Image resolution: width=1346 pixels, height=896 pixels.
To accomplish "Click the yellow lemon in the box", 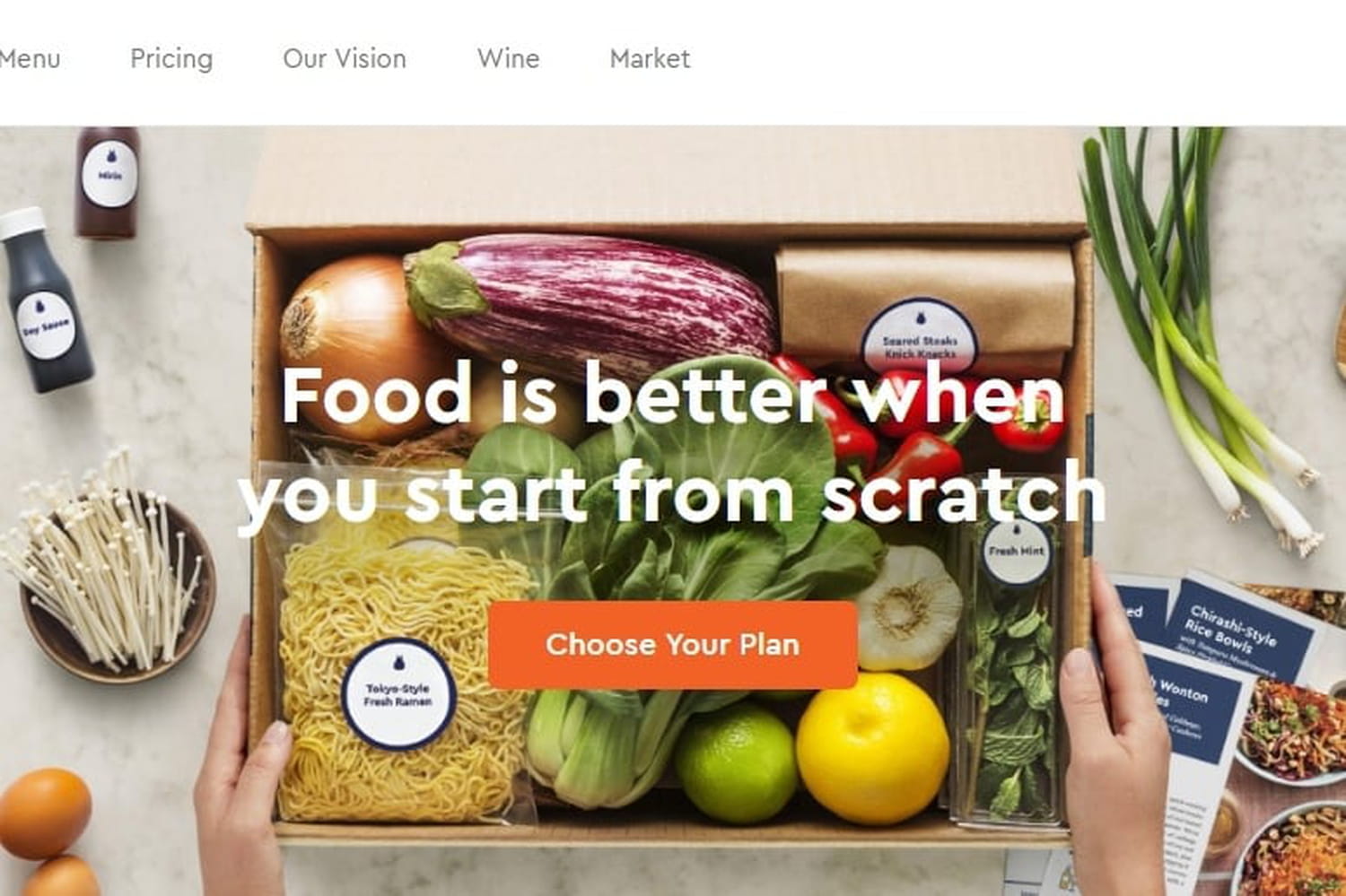I will click(872, 749).
